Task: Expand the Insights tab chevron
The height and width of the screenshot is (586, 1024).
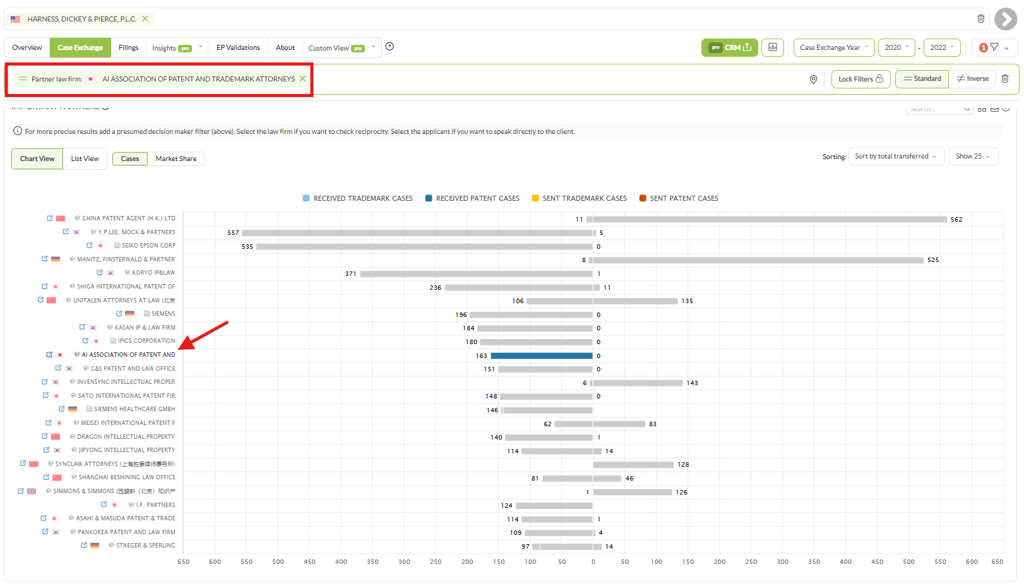Action: point(200,47)
